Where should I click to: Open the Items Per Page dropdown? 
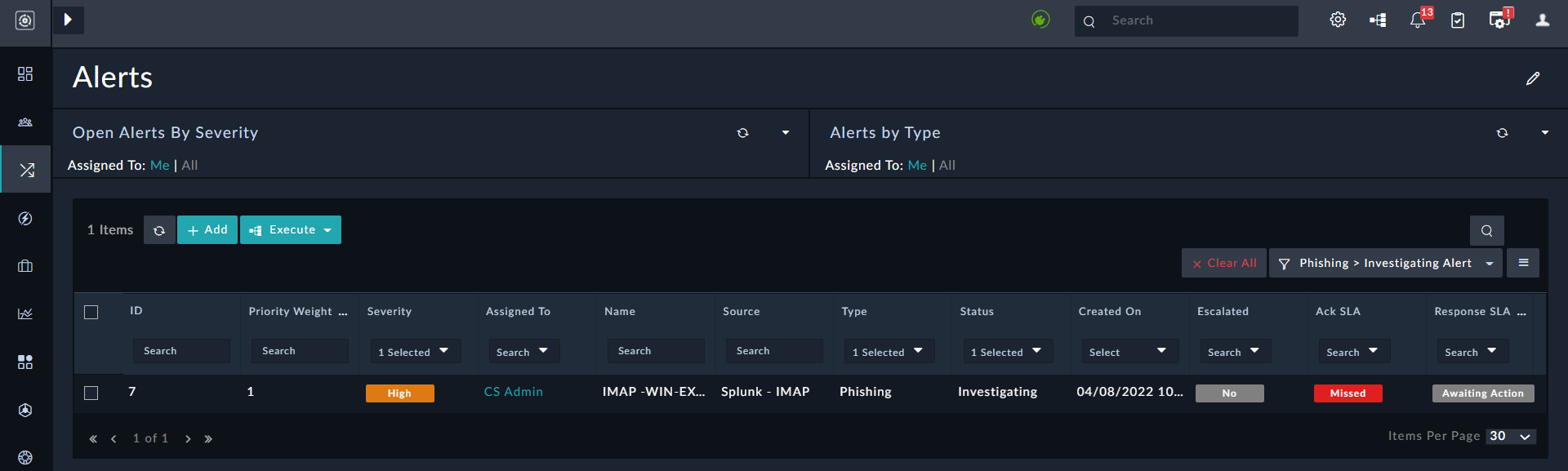pyautogui.click(x=1511, y=437)
